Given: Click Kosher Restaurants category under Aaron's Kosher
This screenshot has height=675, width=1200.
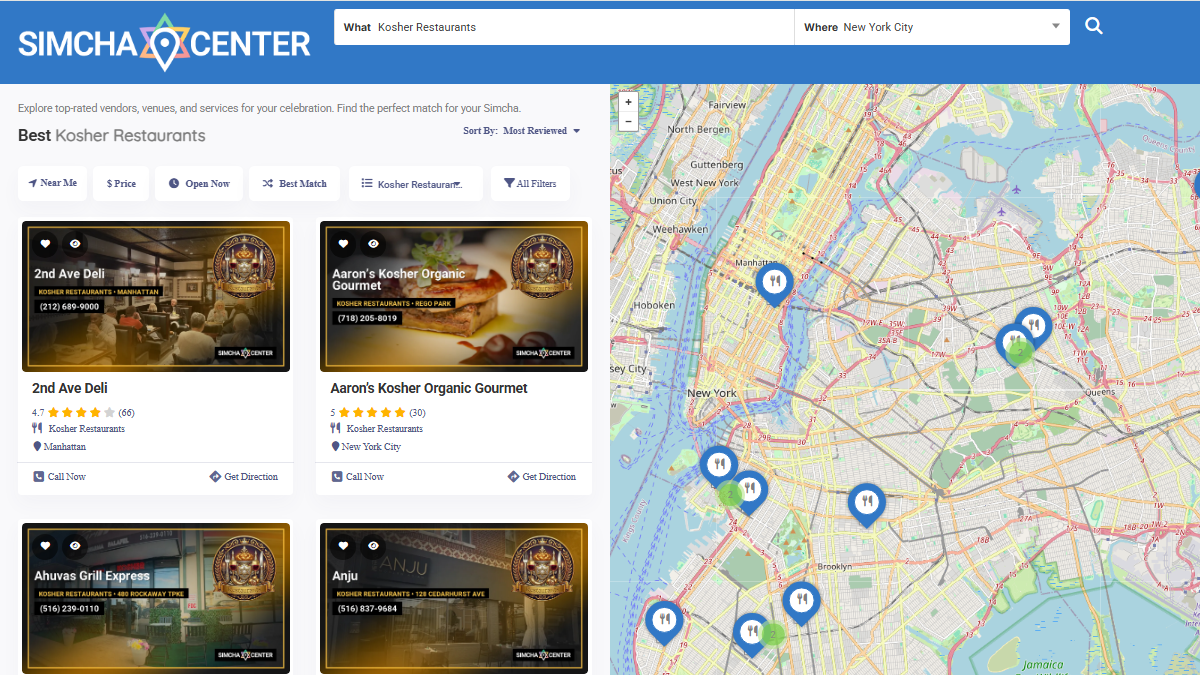Looking at the screenshot, I should tap(385, 429).
